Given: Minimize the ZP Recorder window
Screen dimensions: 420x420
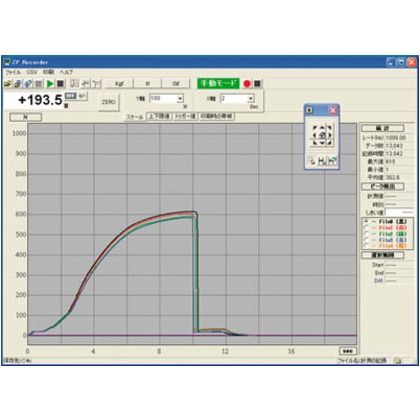Looking at the screenshot, I should [x=391, y=62].
